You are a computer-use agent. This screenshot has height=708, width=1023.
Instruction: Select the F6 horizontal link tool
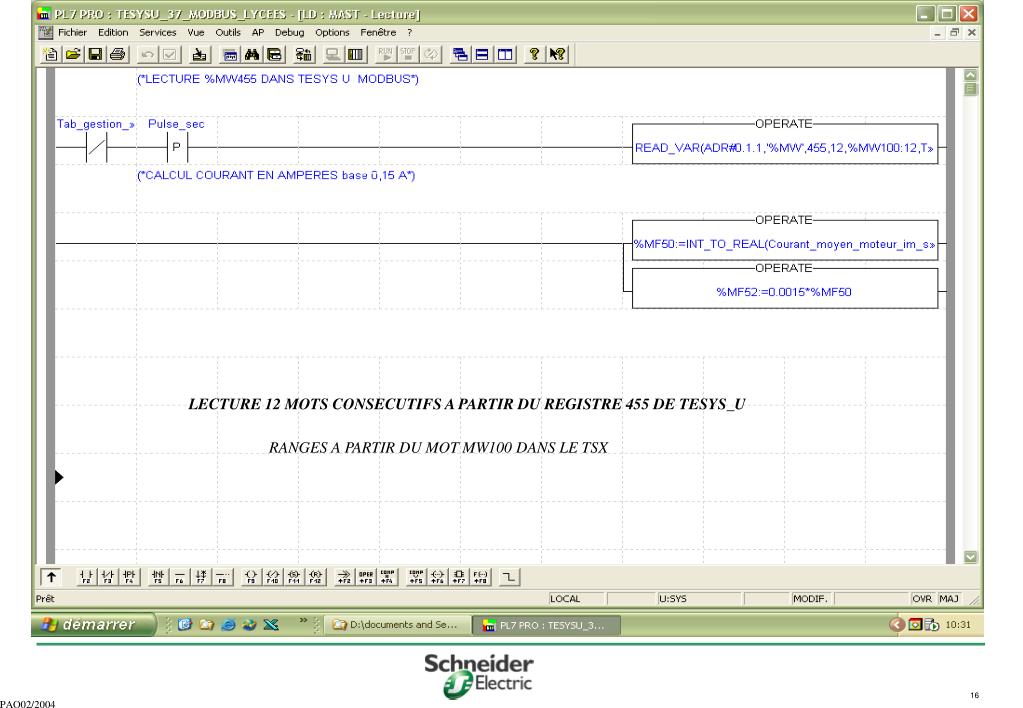[x=179, y=577]
